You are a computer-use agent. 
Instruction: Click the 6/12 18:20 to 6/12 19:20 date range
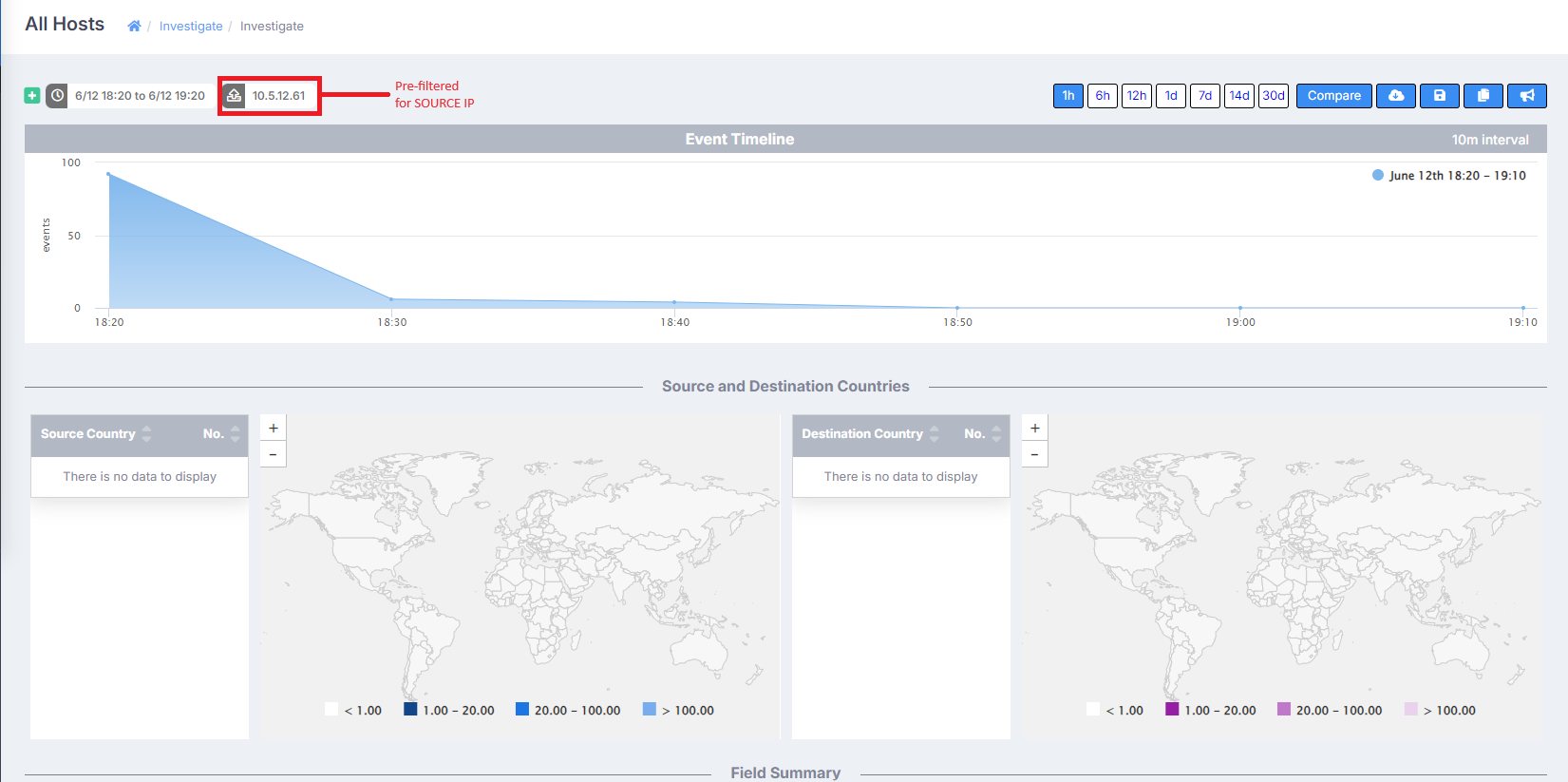(x=141, y=95)
